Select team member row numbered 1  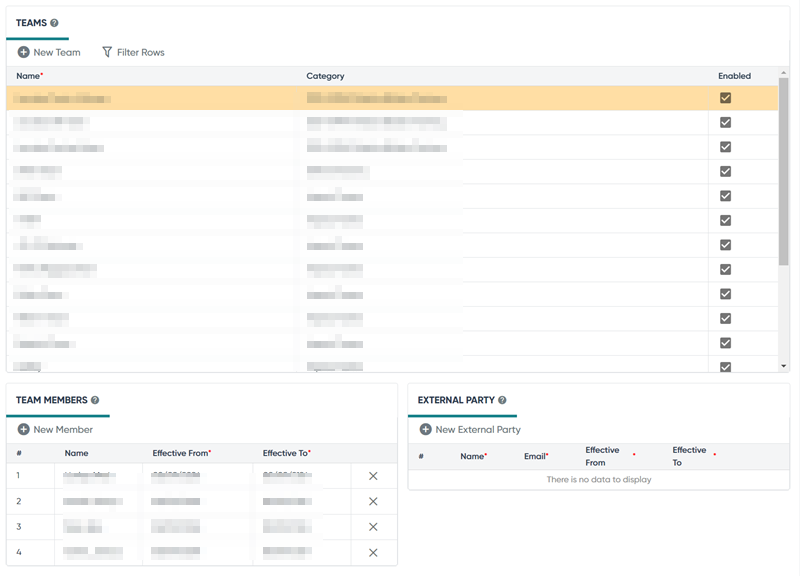202,475
